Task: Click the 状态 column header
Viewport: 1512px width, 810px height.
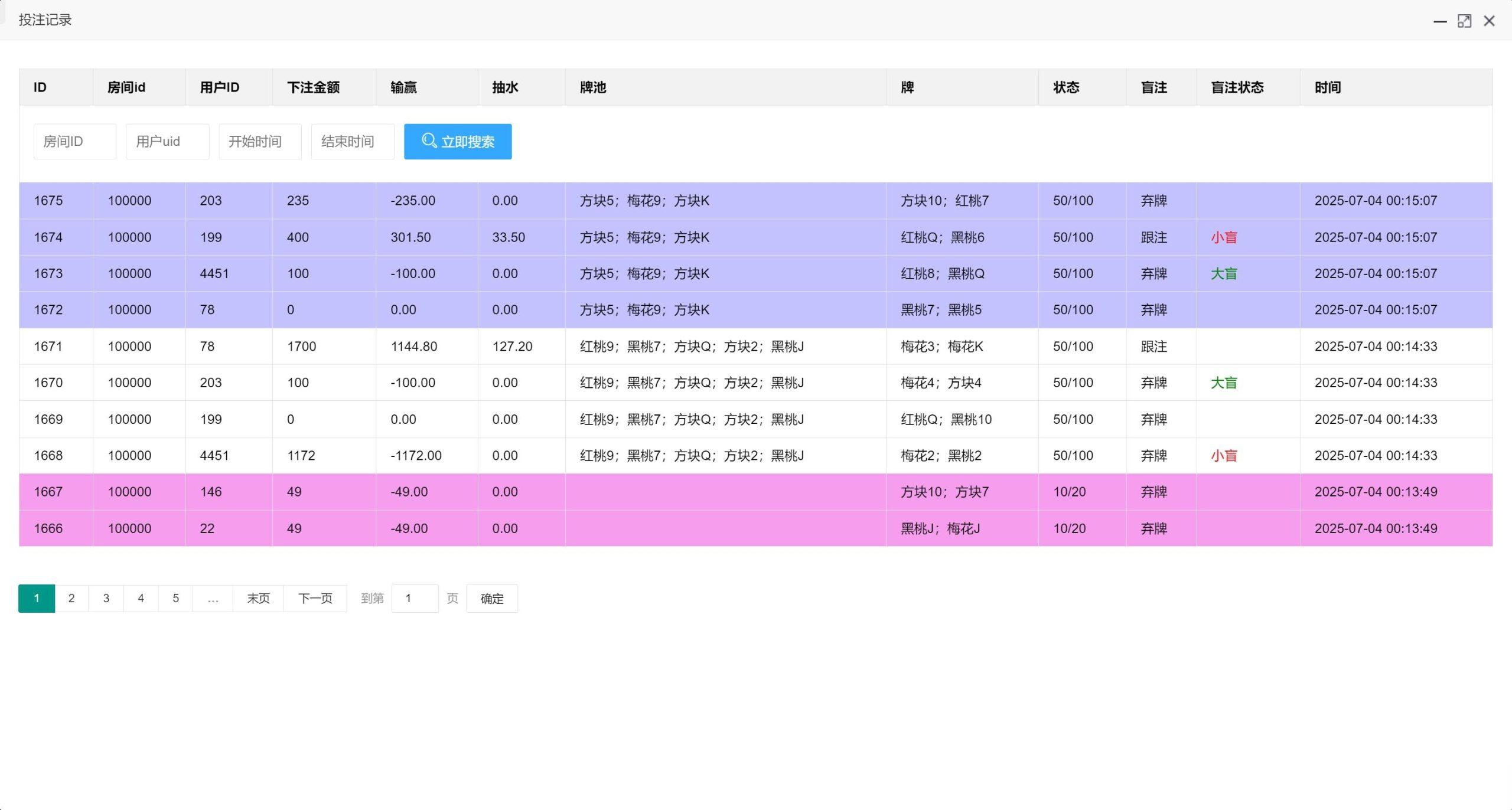Action: 1066,87
